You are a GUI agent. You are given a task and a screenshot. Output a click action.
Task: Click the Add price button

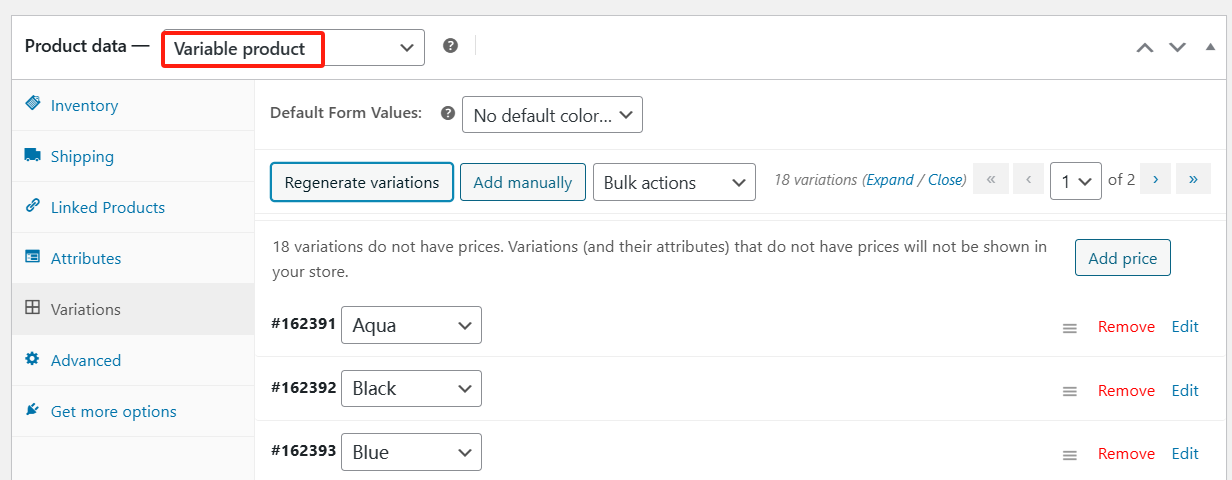coord(1122,258)
